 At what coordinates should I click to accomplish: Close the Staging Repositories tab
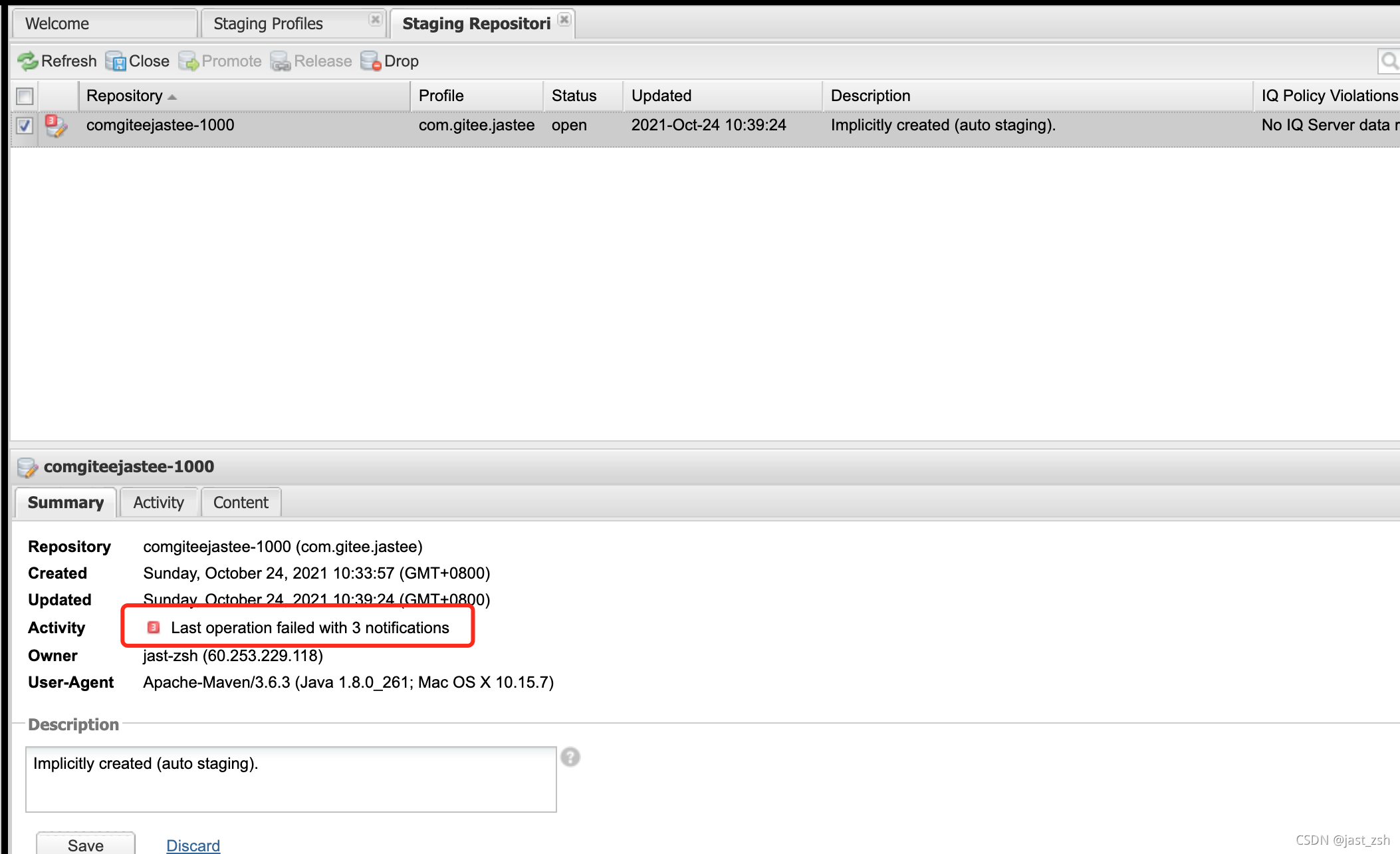[564, 19]
